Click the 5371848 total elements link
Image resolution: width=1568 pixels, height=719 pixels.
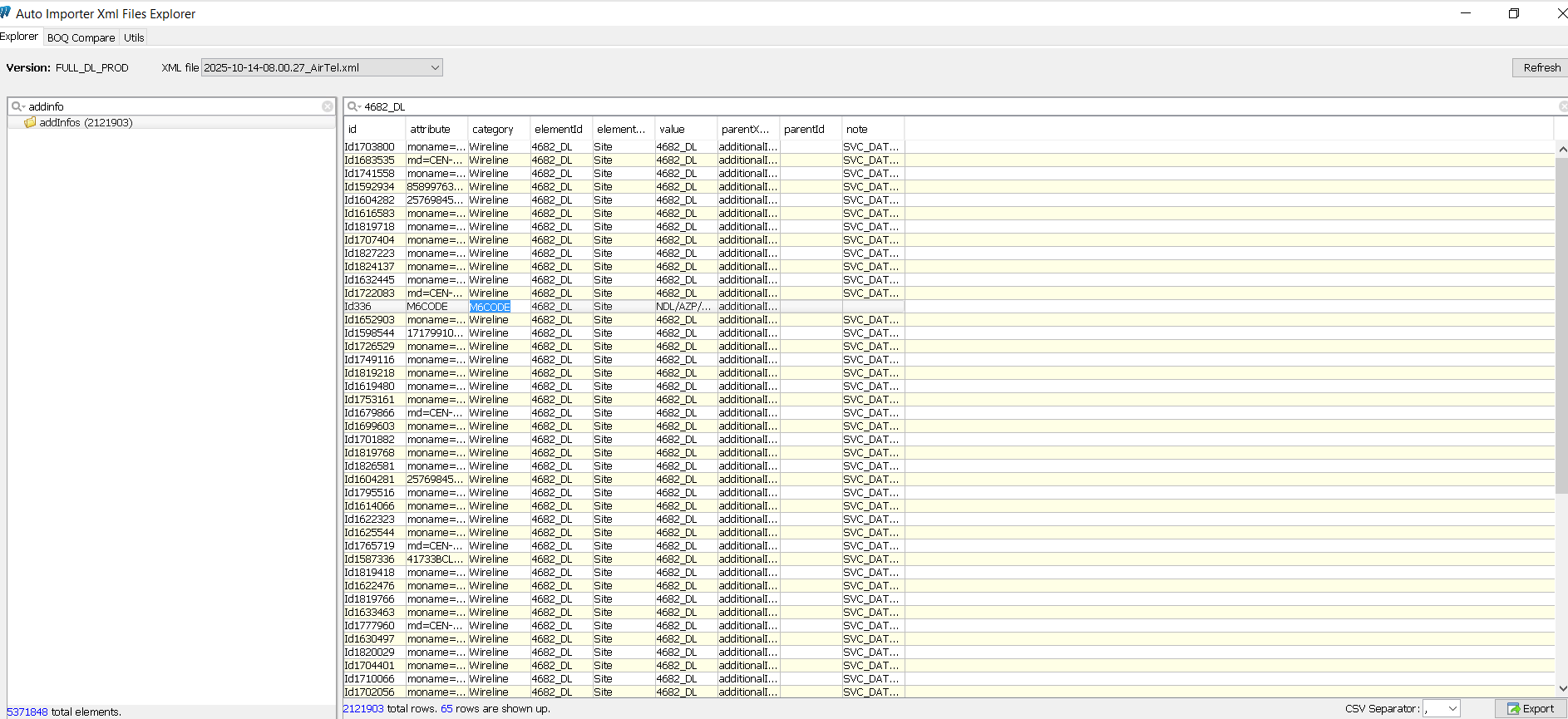coord(27,712)
